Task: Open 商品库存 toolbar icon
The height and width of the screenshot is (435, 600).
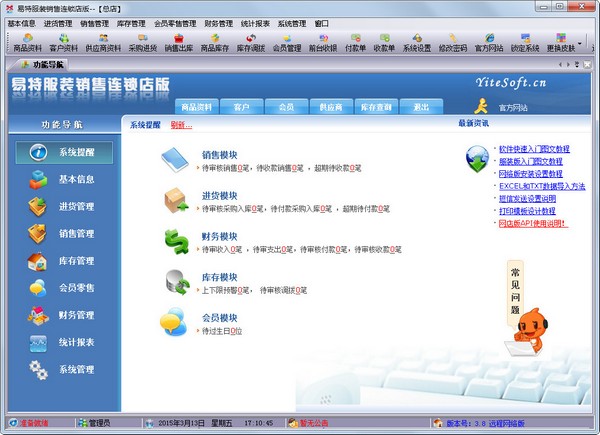Action: 215,42
